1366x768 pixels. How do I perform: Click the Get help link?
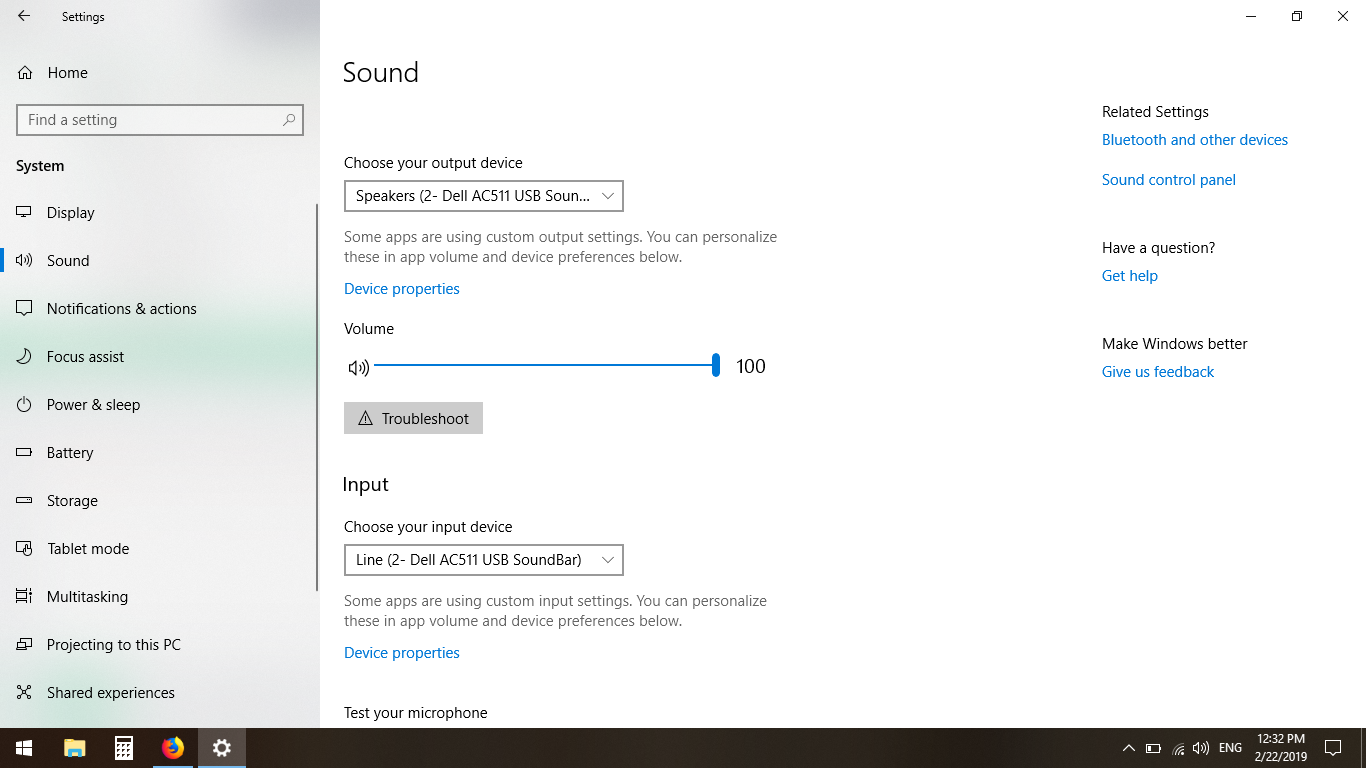(x=1130, y=276)
